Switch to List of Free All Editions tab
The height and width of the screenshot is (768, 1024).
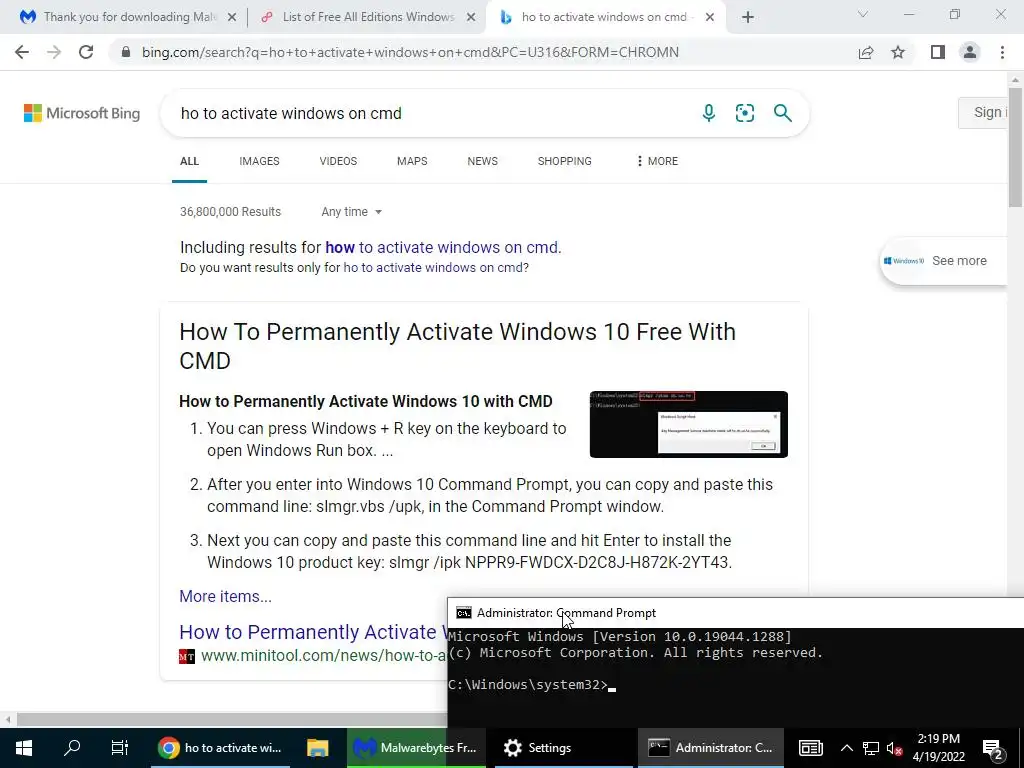[x=367, y=17]
